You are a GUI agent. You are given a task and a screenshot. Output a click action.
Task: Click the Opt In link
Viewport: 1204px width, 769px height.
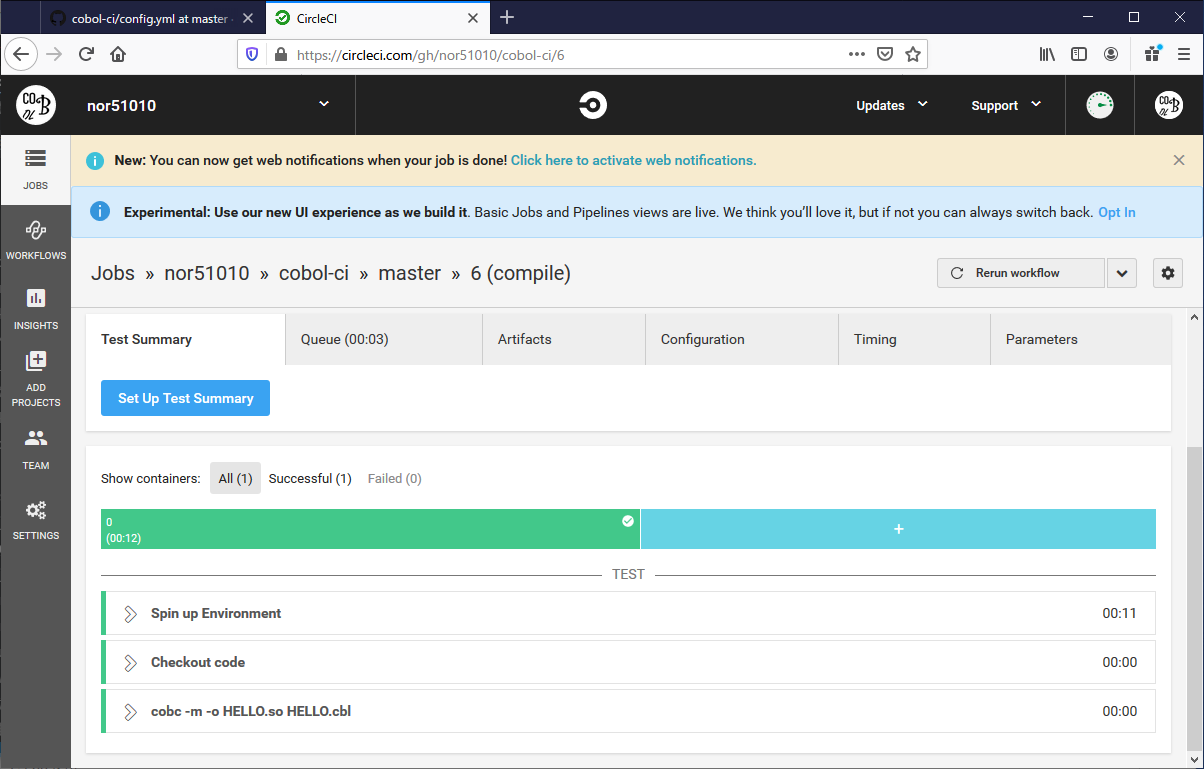1116,212
